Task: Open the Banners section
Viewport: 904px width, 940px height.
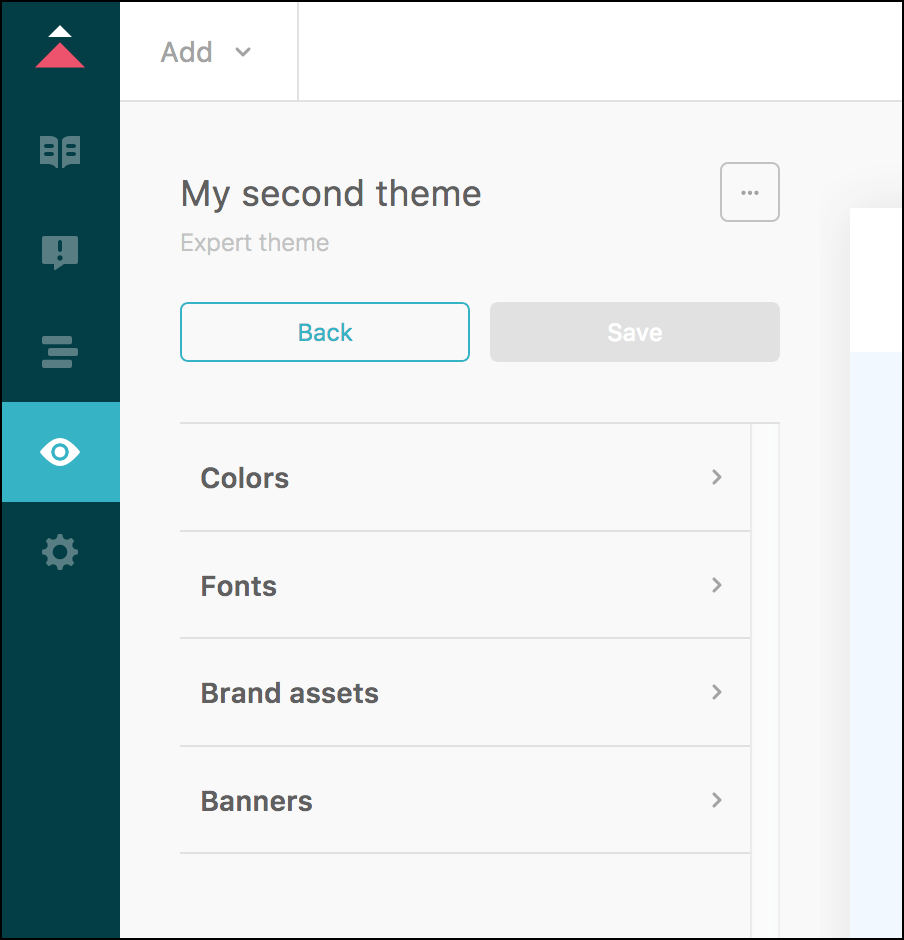Action: [257, 801]
